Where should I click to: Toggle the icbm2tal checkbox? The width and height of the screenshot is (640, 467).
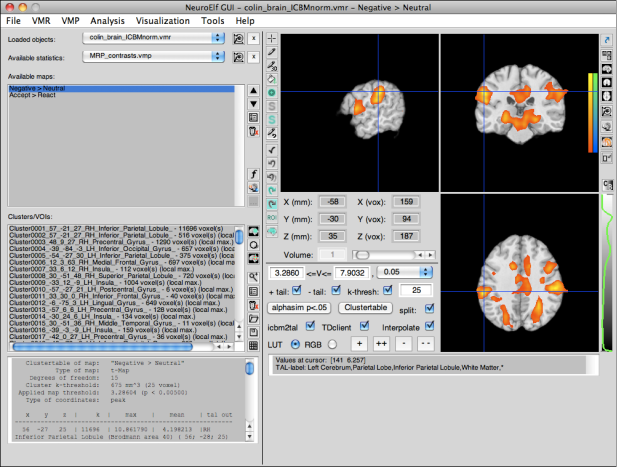(x=310, y=326)
